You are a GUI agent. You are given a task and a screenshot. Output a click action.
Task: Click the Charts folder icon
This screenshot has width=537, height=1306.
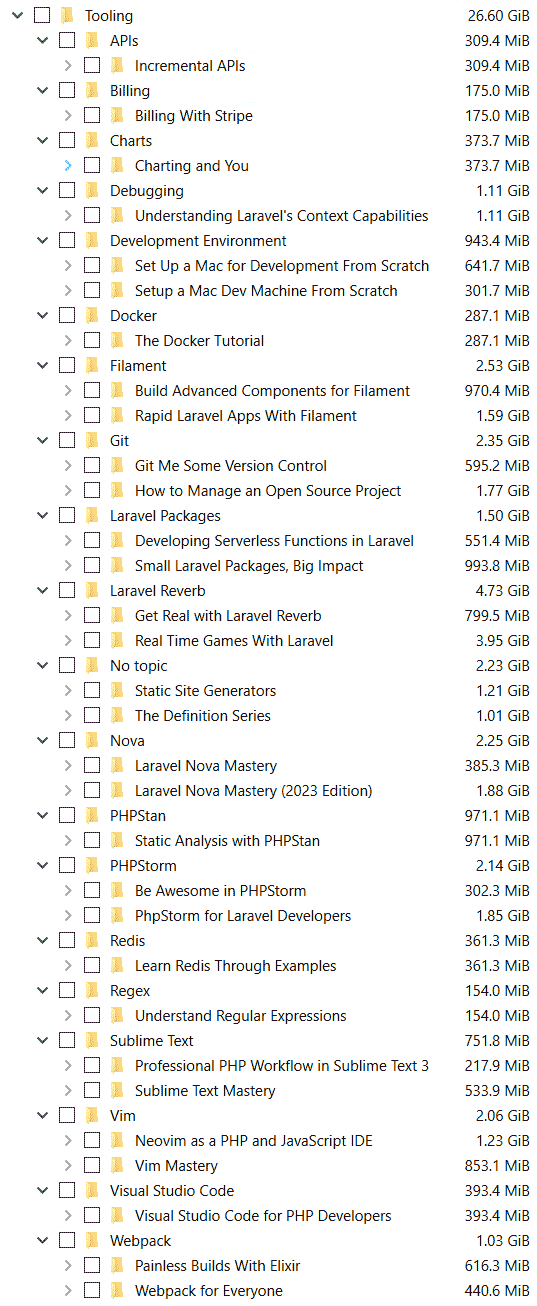tap(92, 140)
